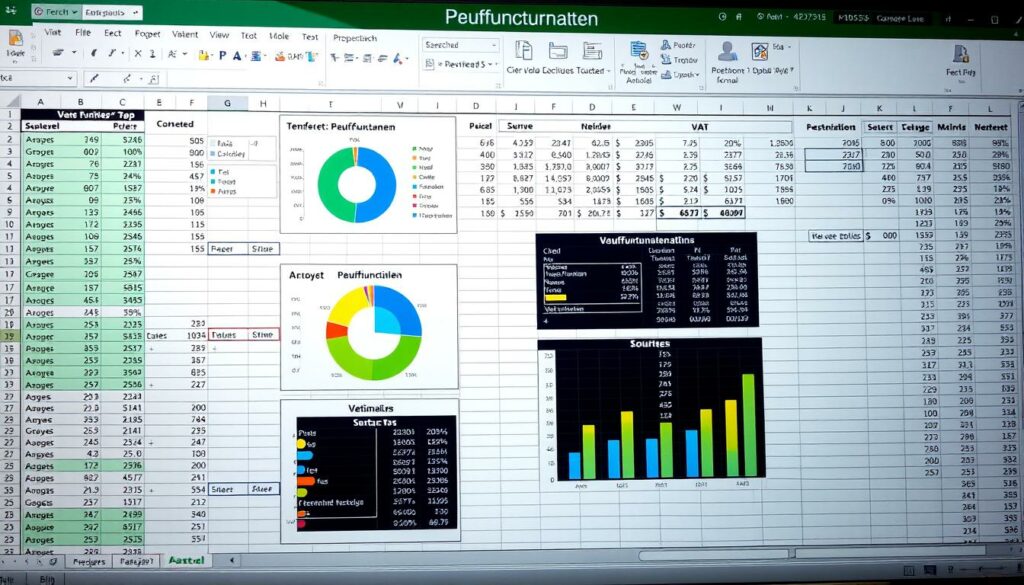Select column G header
Viewport: 1024px width, 585px height.
pyautogui.click(x=227, y=103)
